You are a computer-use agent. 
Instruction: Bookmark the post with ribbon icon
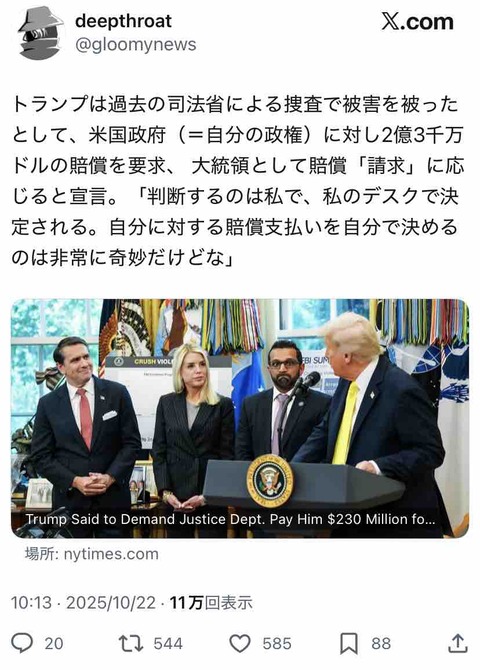(x=349, y=644)
